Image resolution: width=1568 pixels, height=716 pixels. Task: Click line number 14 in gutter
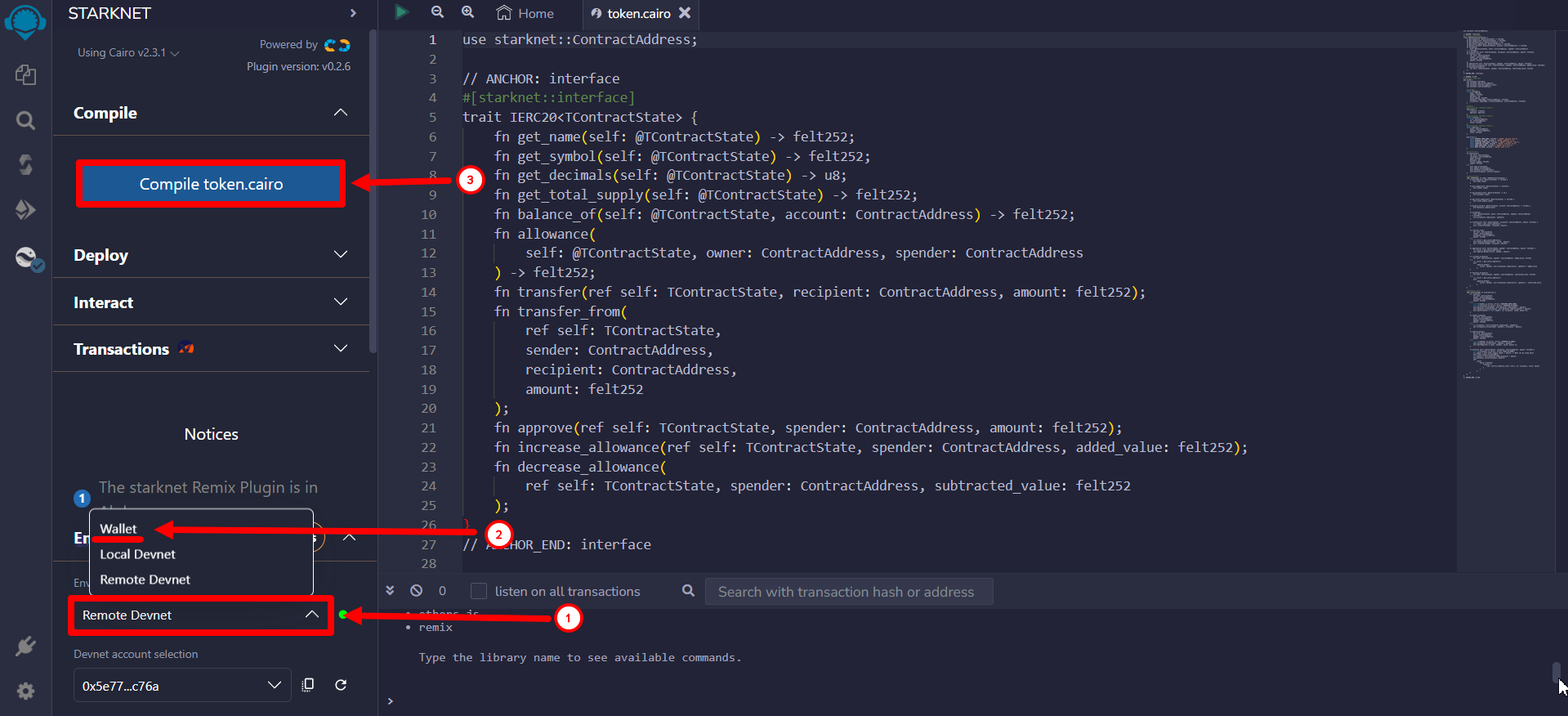coord(428,292)
